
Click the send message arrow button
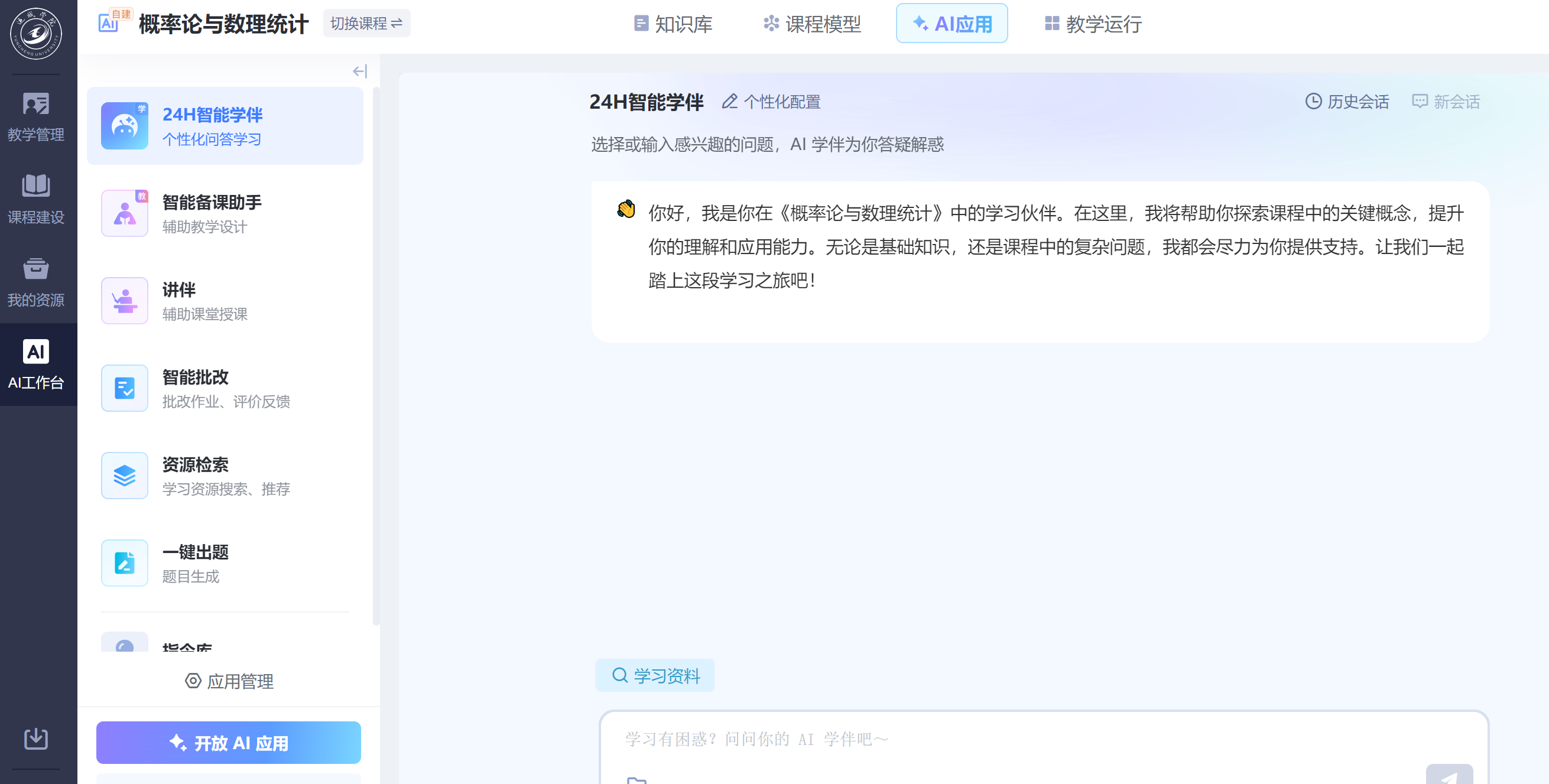click(x=1449, y=776)
